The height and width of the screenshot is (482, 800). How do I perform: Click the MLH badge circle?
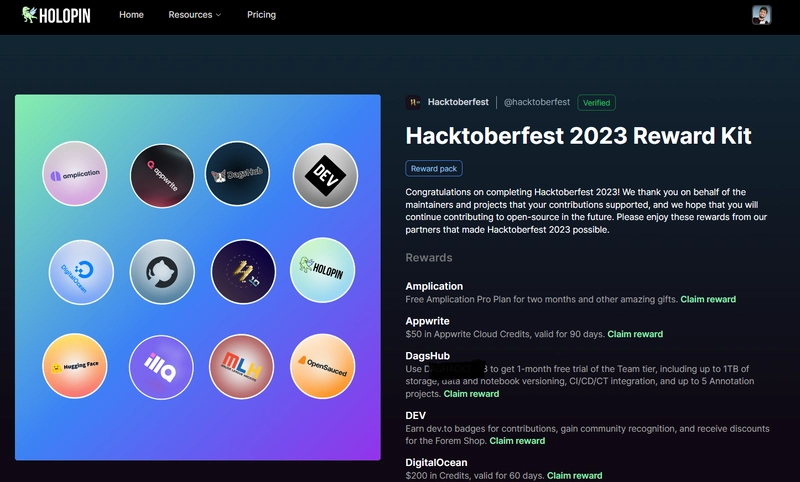[241, 366]
